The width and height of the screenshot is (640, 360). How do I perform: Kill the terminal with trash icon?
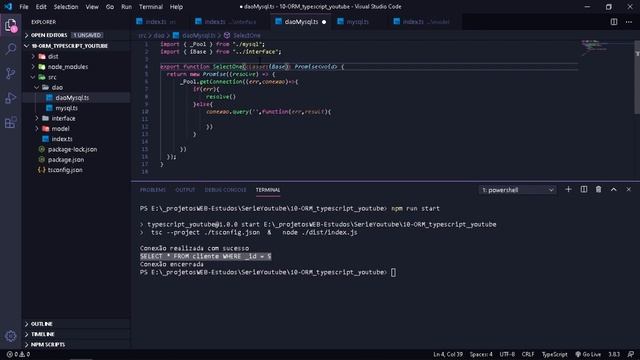coord(598,190)
